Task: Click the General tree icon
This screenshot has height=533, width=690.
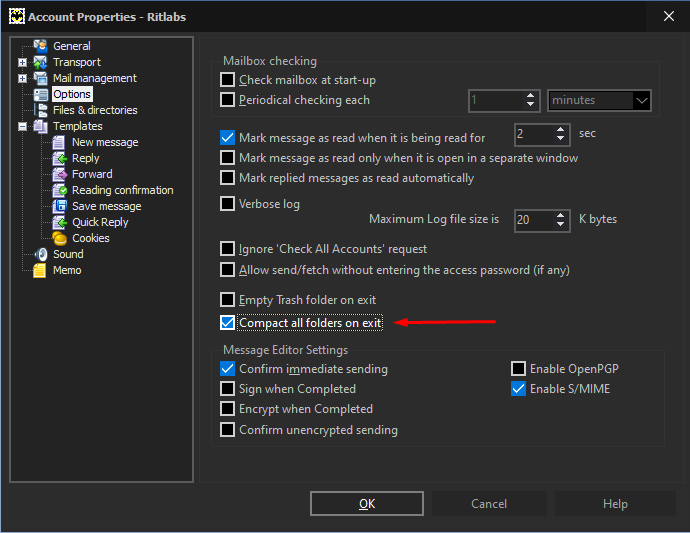Action: click(40, 46)
